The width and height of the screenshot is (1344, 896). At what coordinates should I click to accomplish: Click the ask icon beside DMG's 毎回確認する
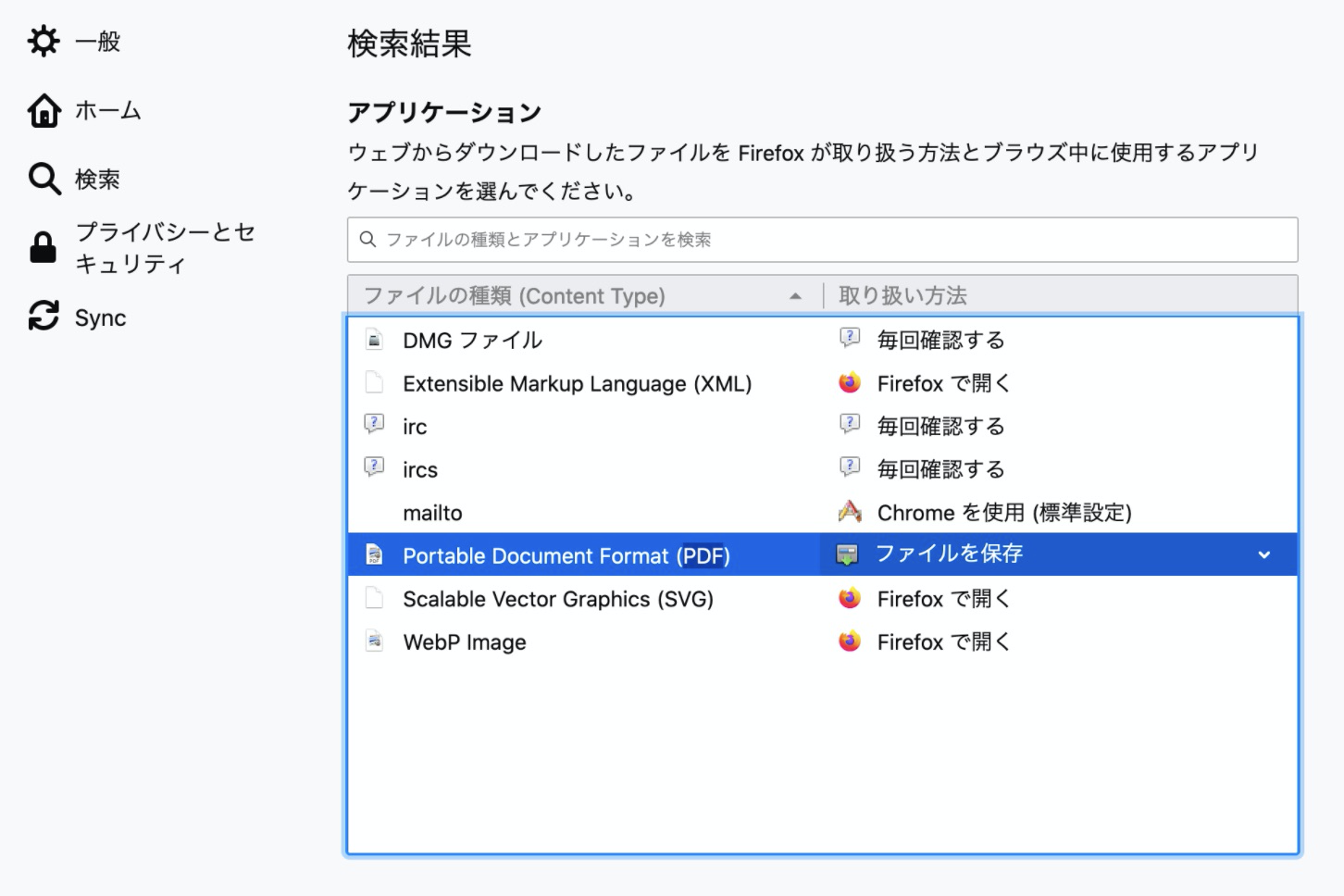click(x=850, y=338)
